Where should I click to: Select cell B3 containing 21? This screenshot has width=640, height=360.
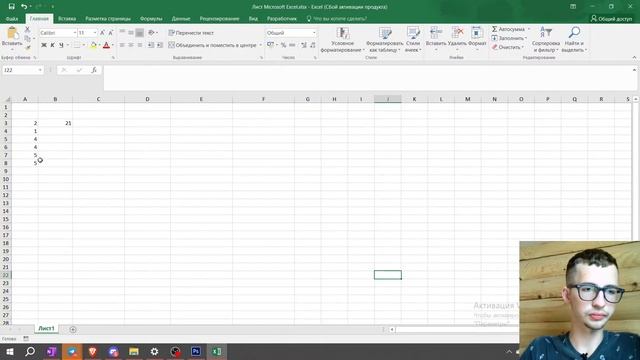coord(56,123)
